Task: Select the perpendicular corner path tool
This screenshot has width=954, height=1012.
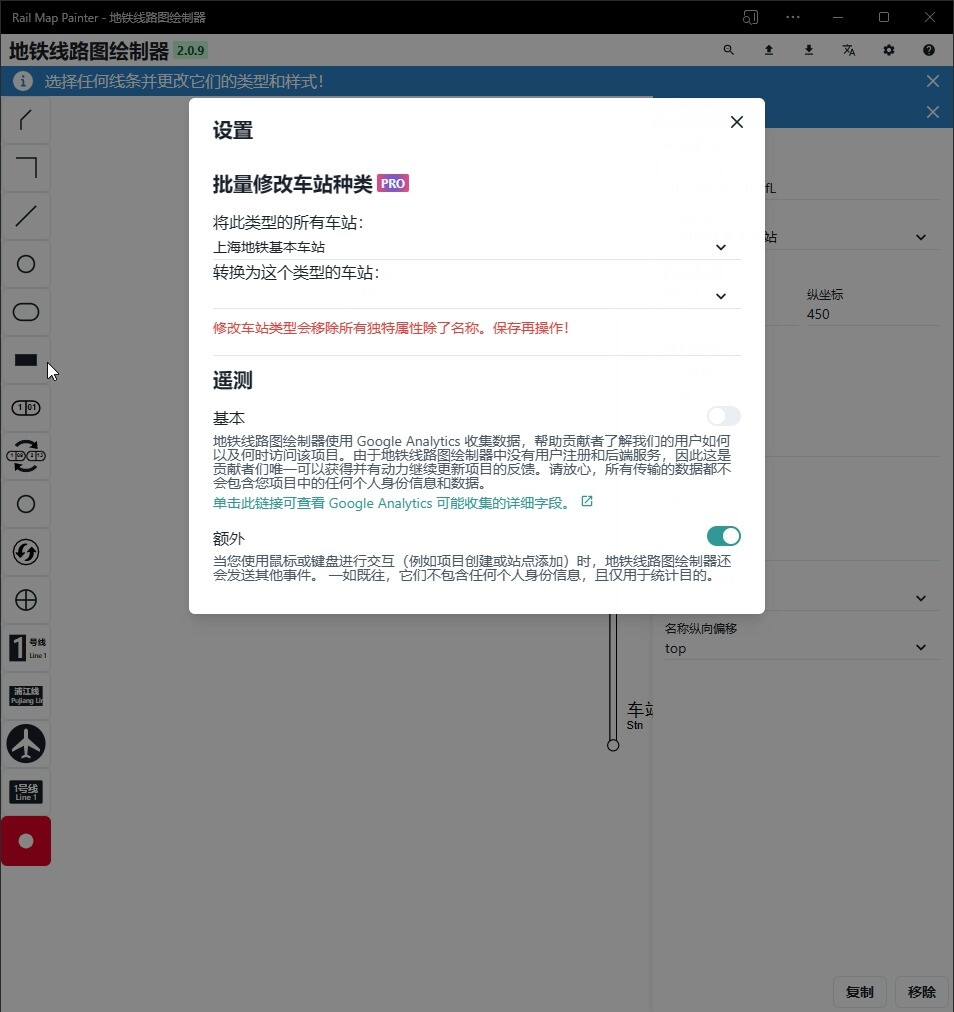Action: pyautogui.click(x=26, y=168)
